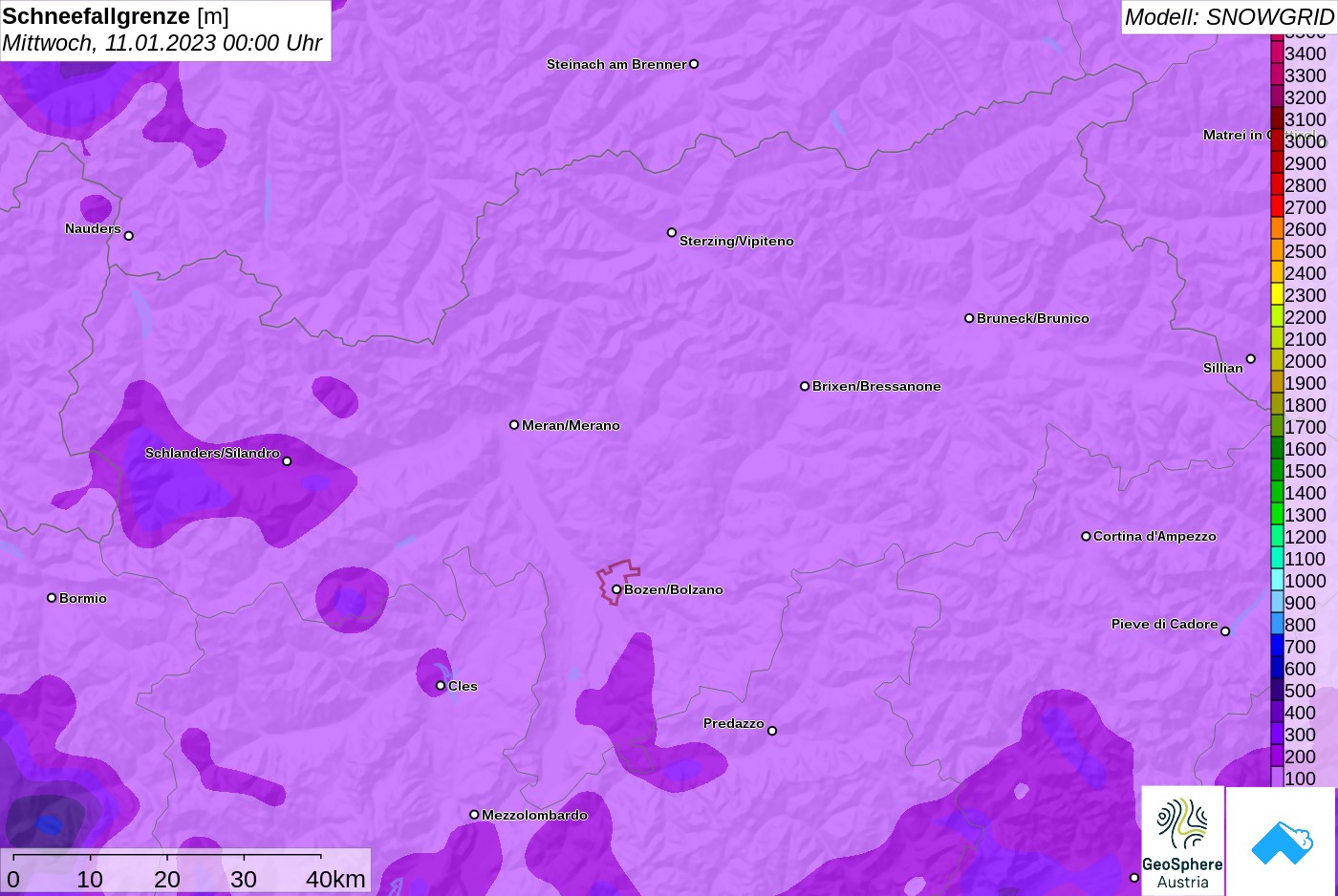Viewport: 1338px width, 896px height.
Task: Click the Bruneck/Brunico marker dot
Action: [x=969, y=318]
